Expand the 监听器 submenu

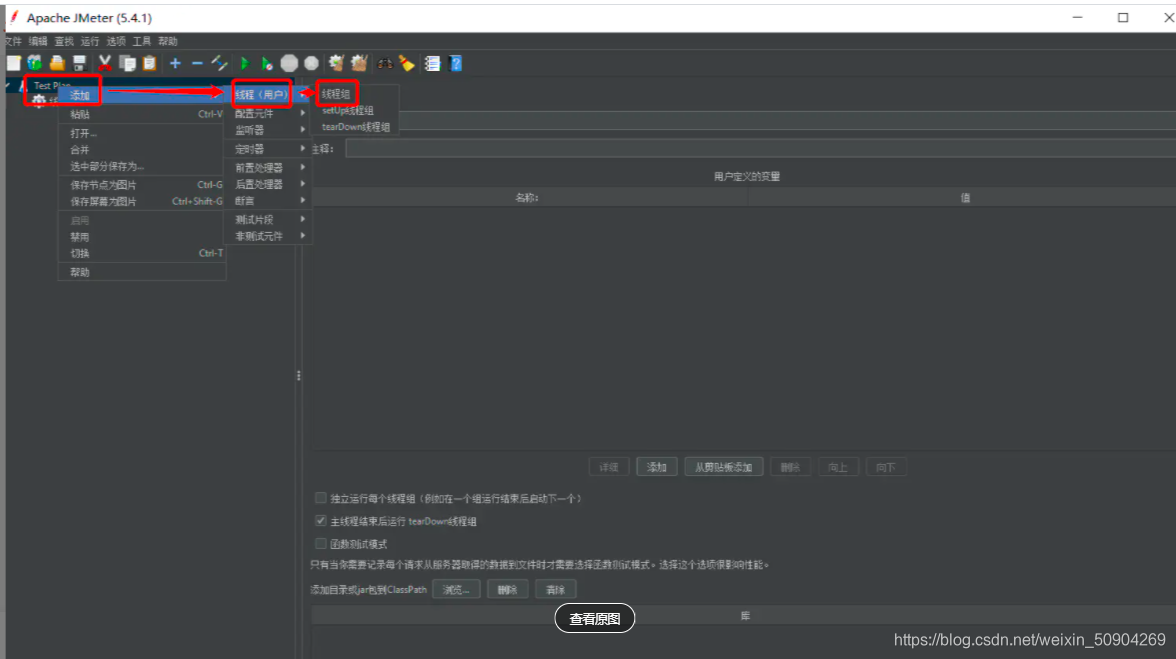pos(268,130)
